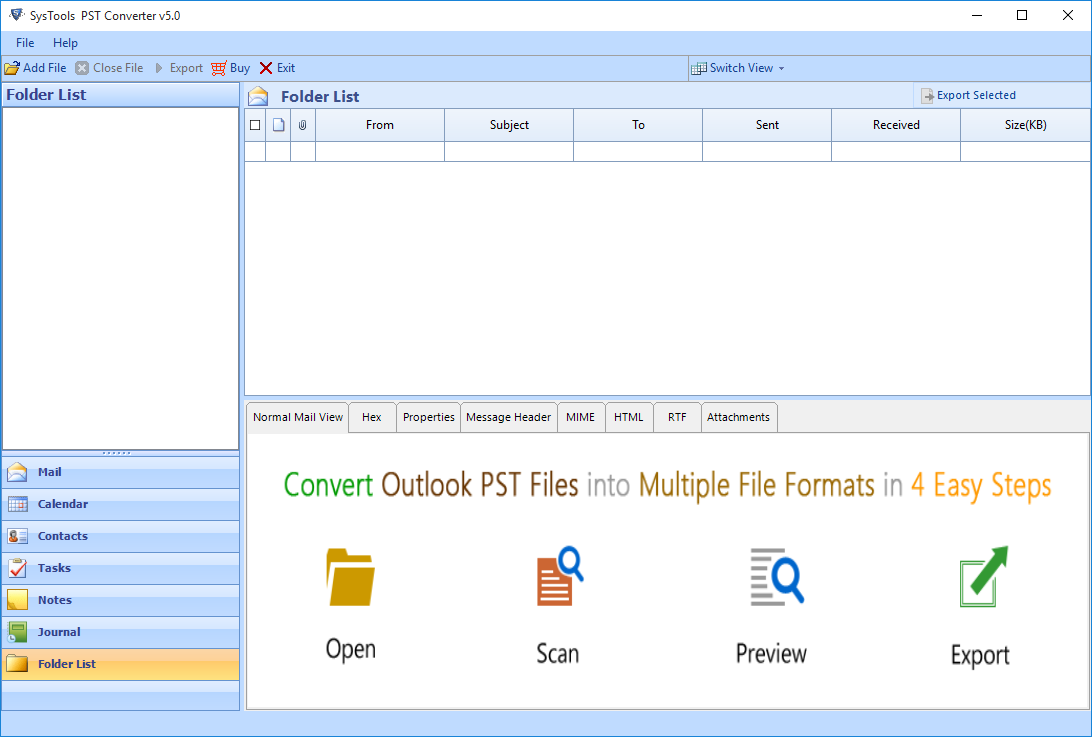Expand the Export toolbar option
The width and height of the screenshot is (1092, 737).
click(181, 67)
